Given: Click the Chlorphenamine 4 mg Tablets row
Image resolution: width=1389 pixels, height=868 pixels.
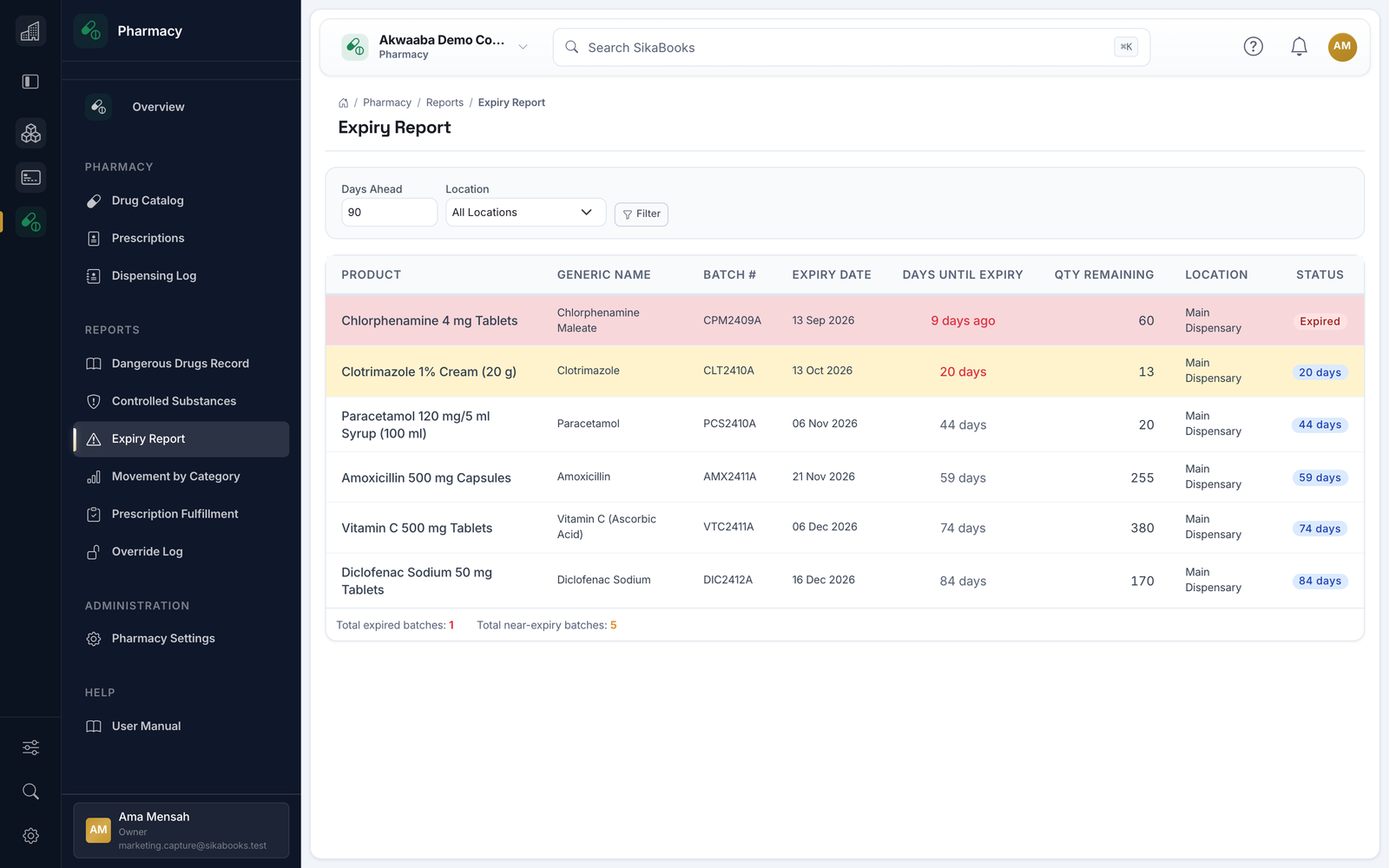Looking at the screenshot, I should click(845, 320).
